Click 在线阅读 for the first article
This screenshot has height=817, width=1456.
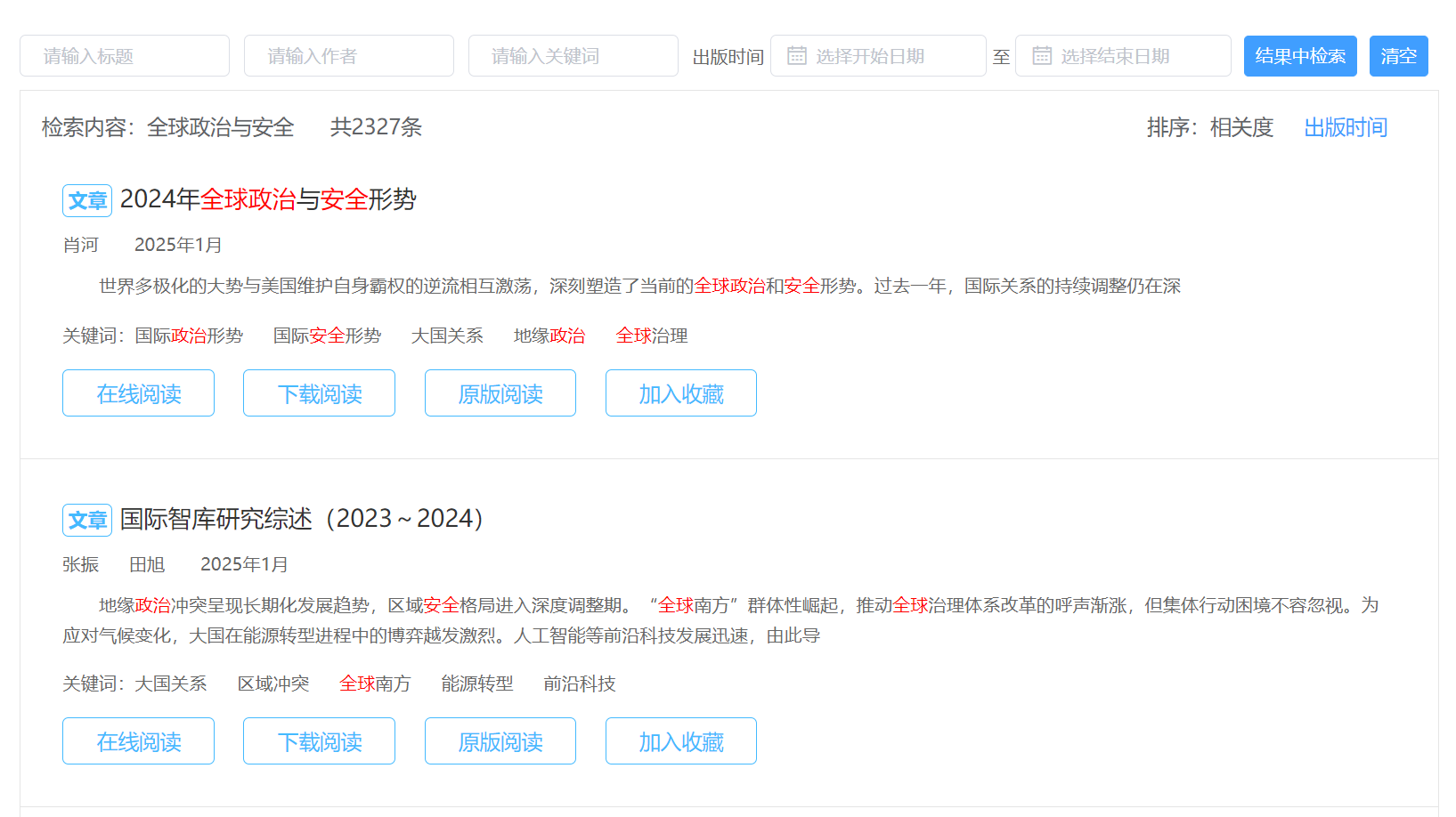tap(138, 393)
